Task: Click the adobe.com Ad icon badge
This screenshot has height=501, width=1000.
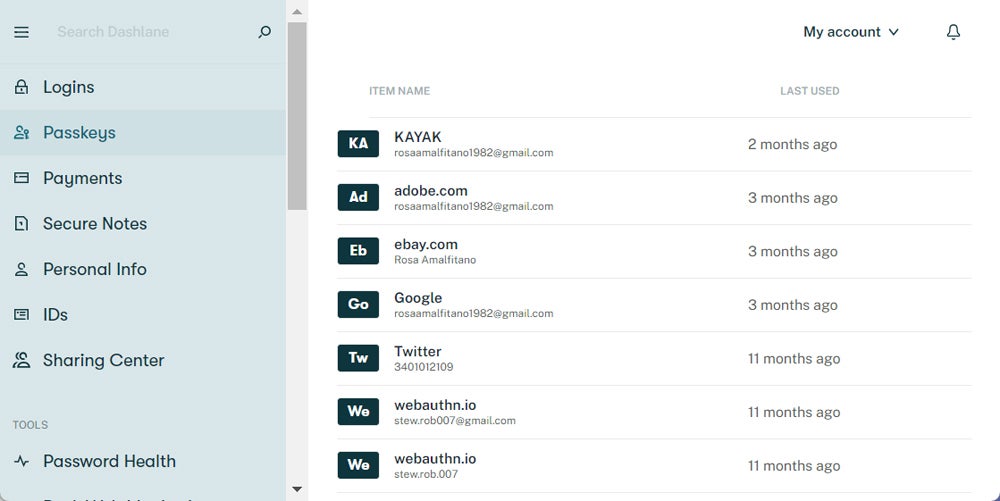Action: click(358, 197)
